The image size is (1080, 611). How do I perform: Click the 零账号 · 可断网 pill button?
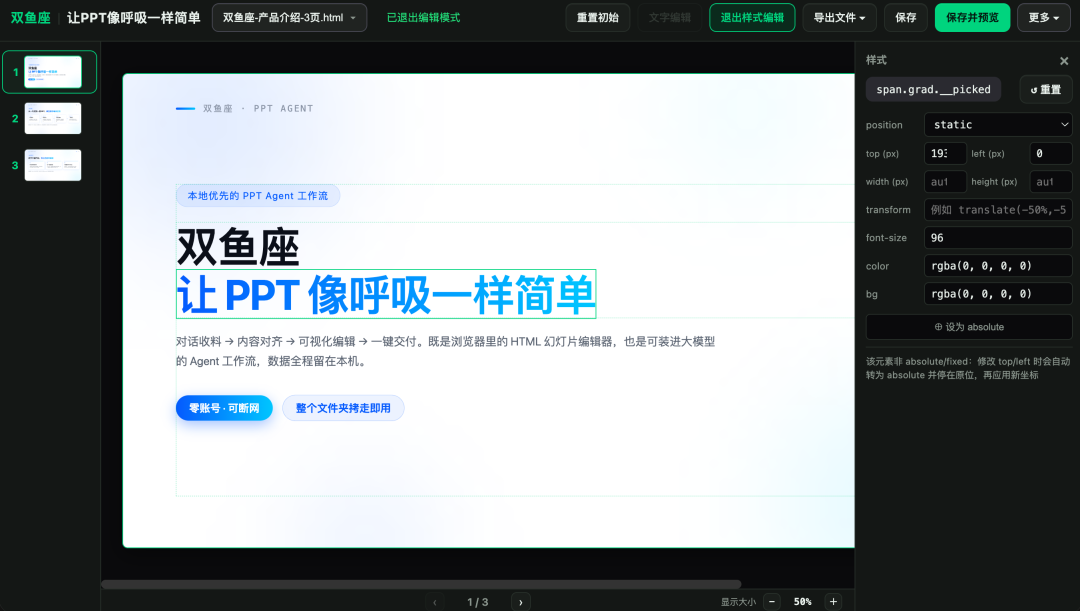pyautogui.click(x=224, y=408)
